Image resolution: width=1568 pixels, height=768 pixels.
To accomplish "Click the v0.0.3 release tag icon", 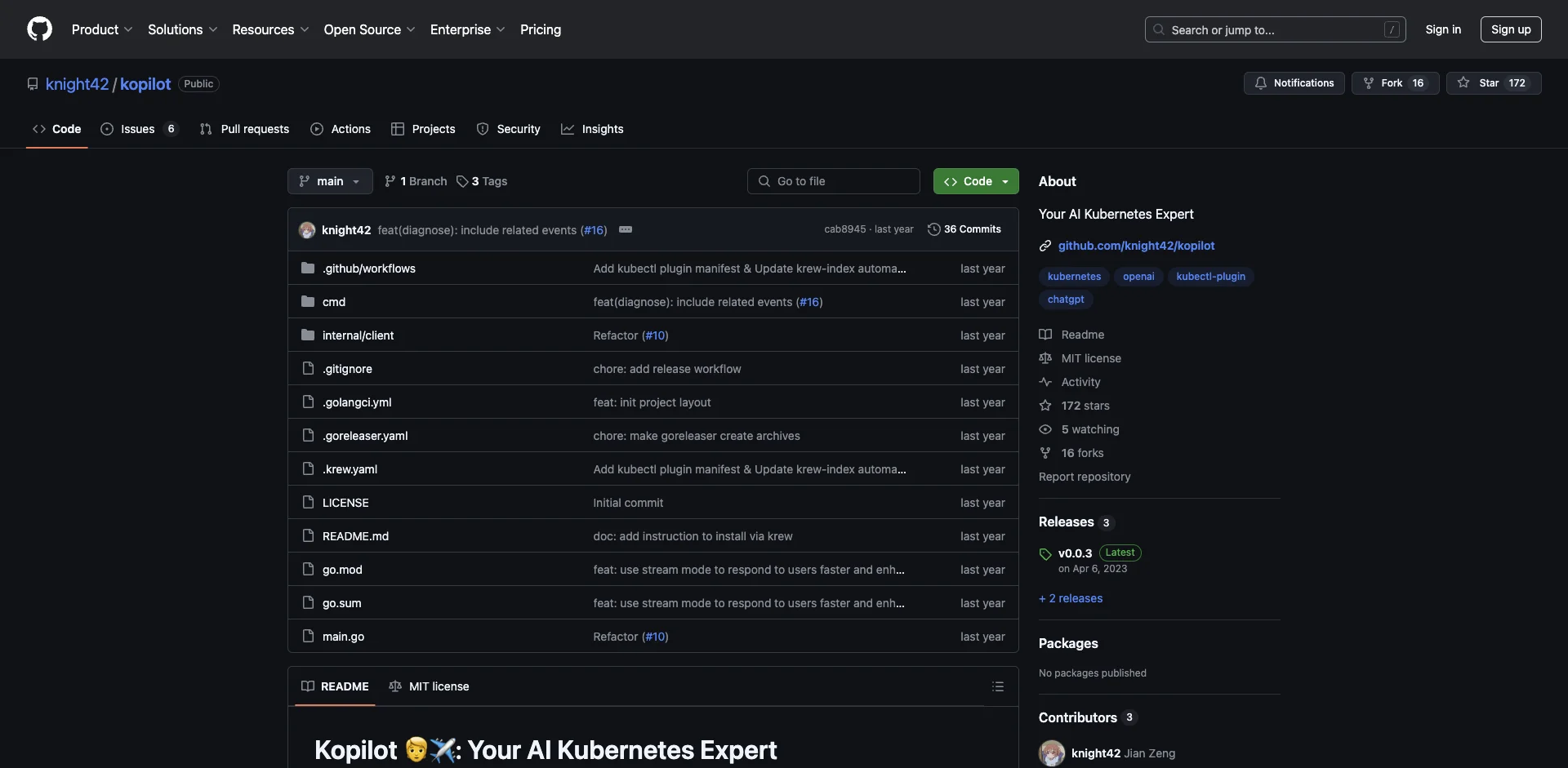I will tap(1045, 554).
